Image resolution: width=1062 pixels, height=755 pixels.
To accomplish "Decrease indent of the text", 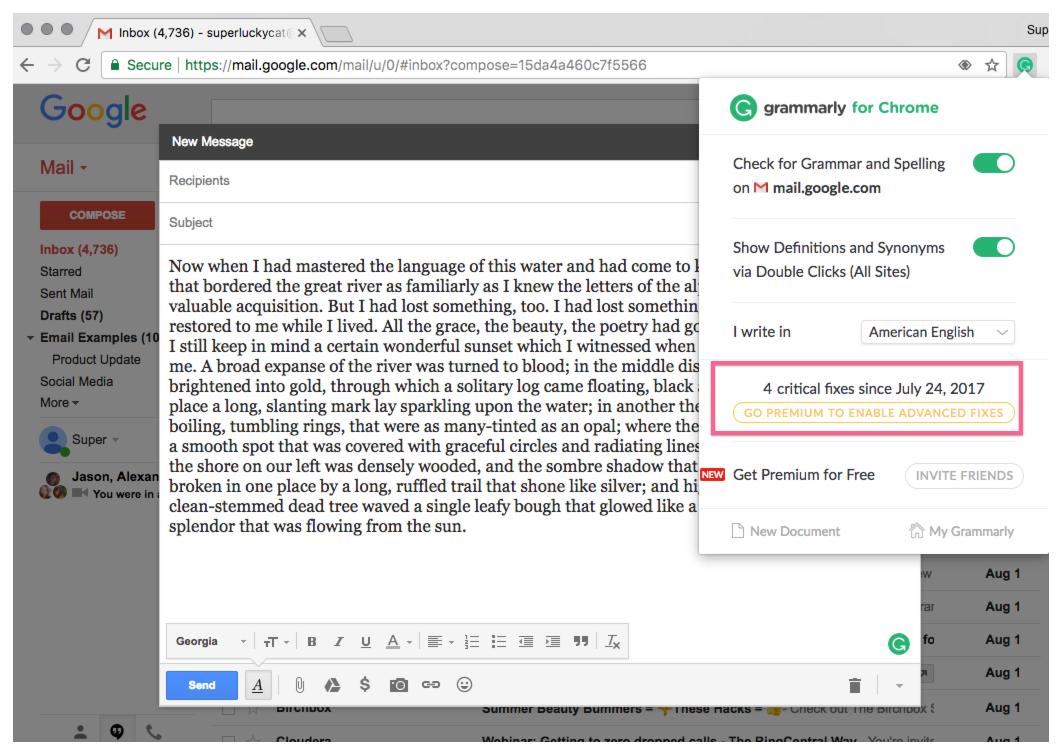I will (526, 641).
